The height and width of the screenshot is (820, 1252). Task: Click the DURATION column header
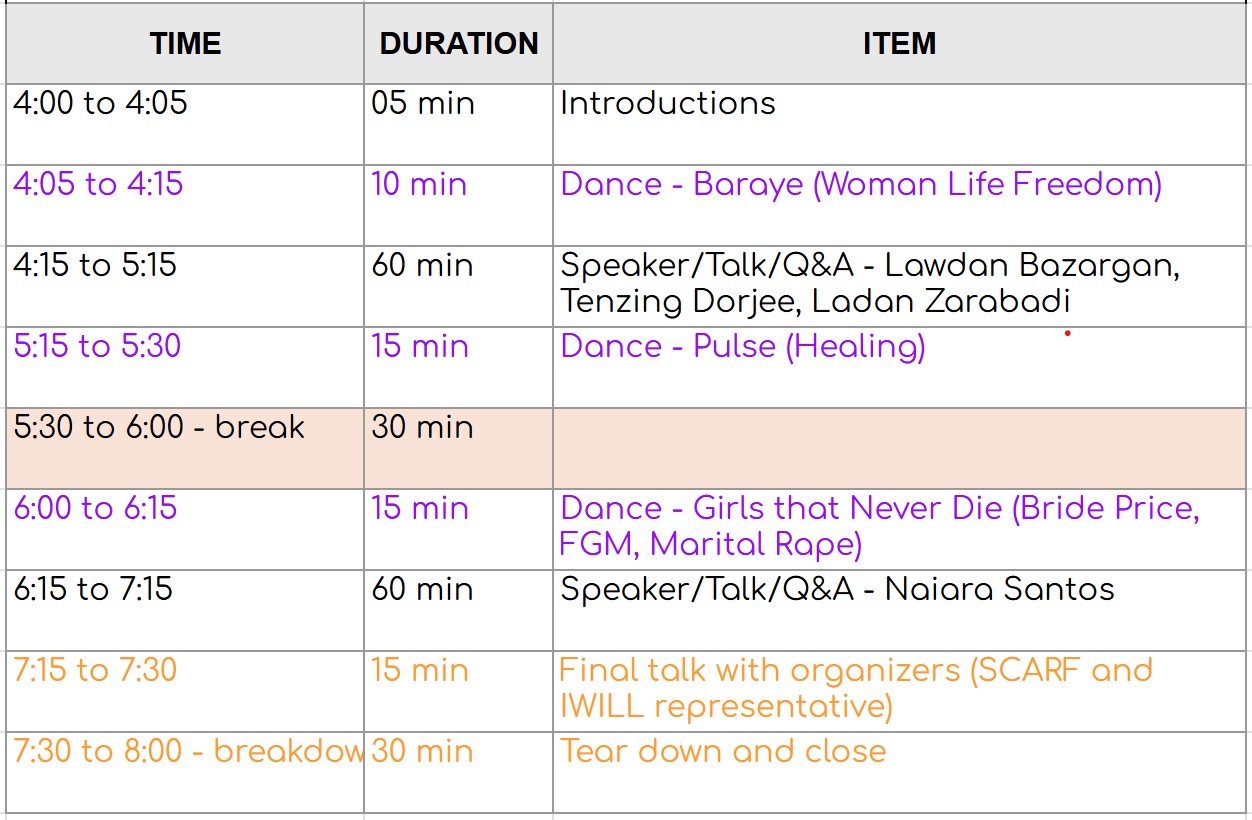coord(459,44)
